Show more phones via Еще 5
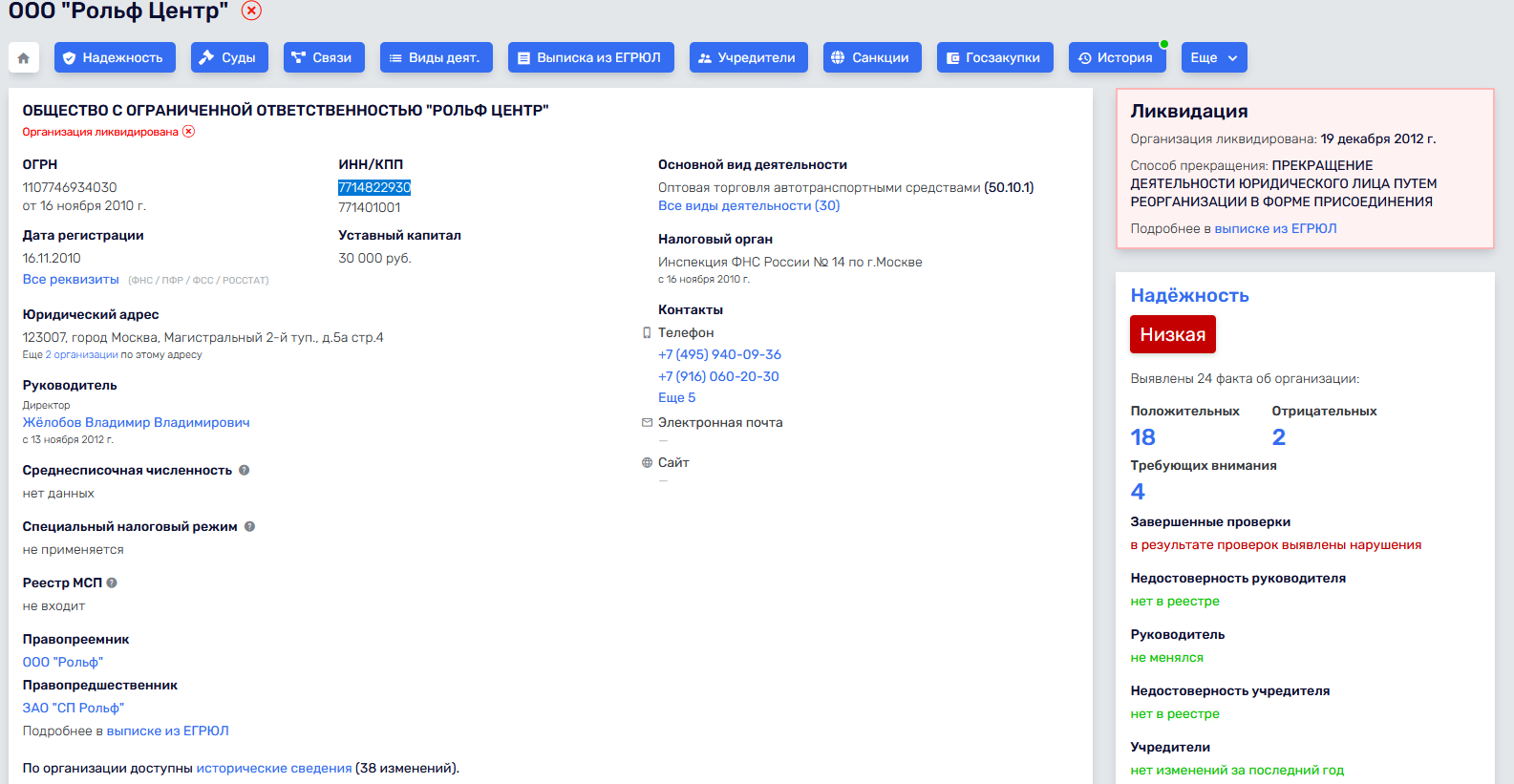The height and width of the screenshot is (784, 1514). coord(676,397)
